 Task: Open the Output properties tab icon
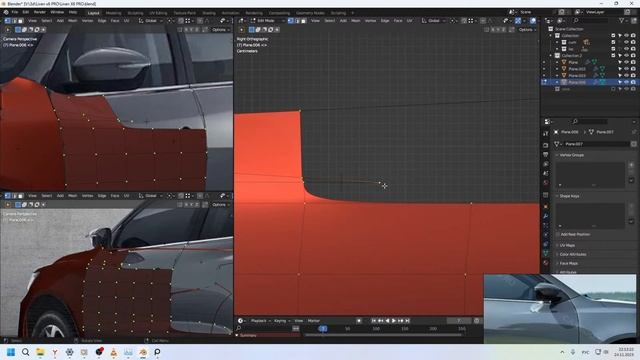click(546, 155)
